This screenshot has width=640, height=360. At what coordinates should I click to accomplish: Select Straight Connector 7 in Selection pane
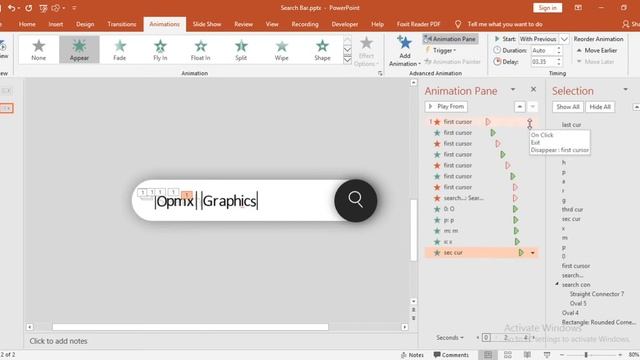(596, 294)
